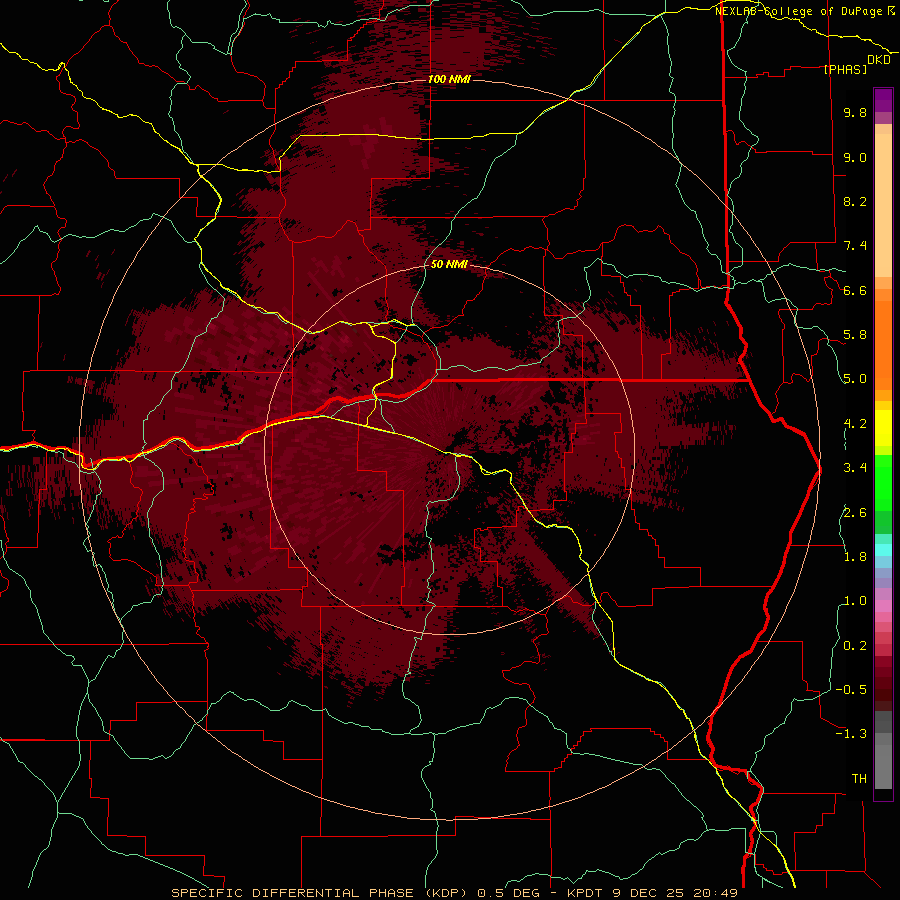
Task: Click the "TH" threshold label on the scale
Action: click(859, 778)
